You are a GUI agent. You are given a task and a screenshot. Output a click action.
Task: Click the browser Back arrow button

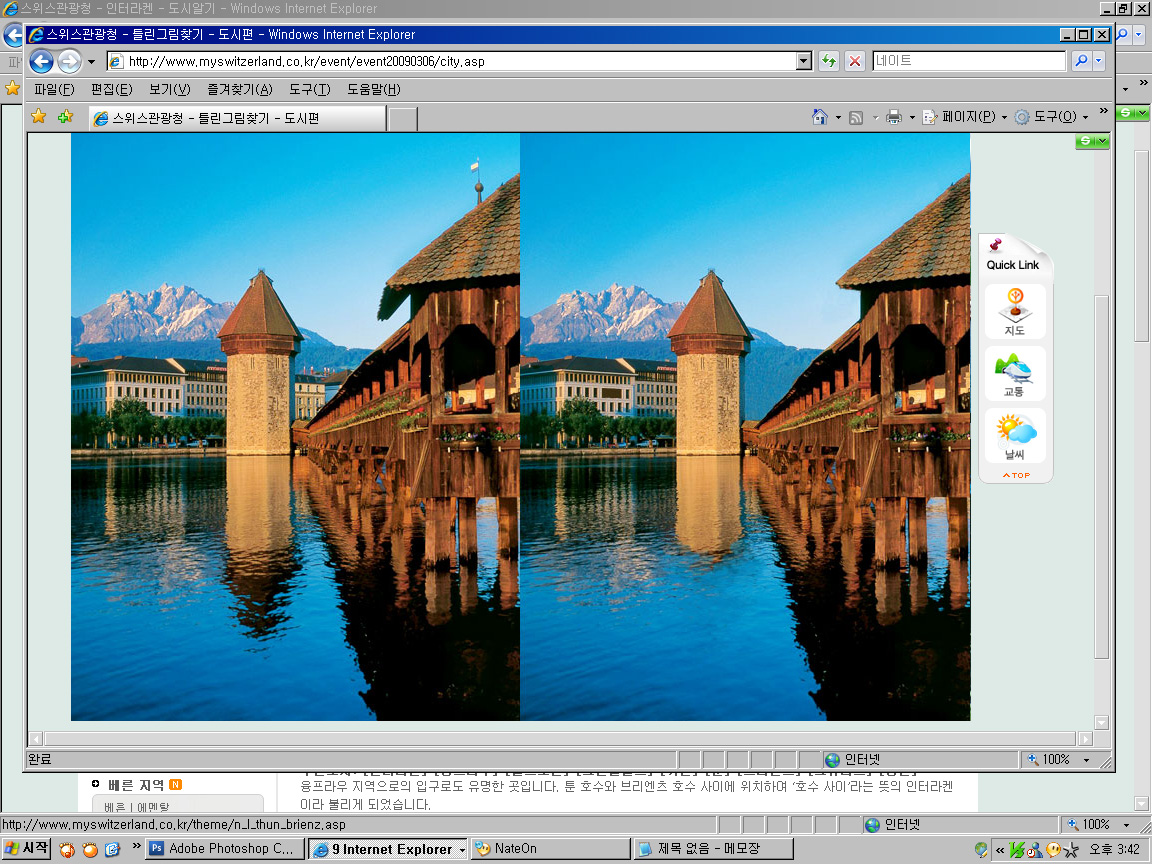point(41,62)
